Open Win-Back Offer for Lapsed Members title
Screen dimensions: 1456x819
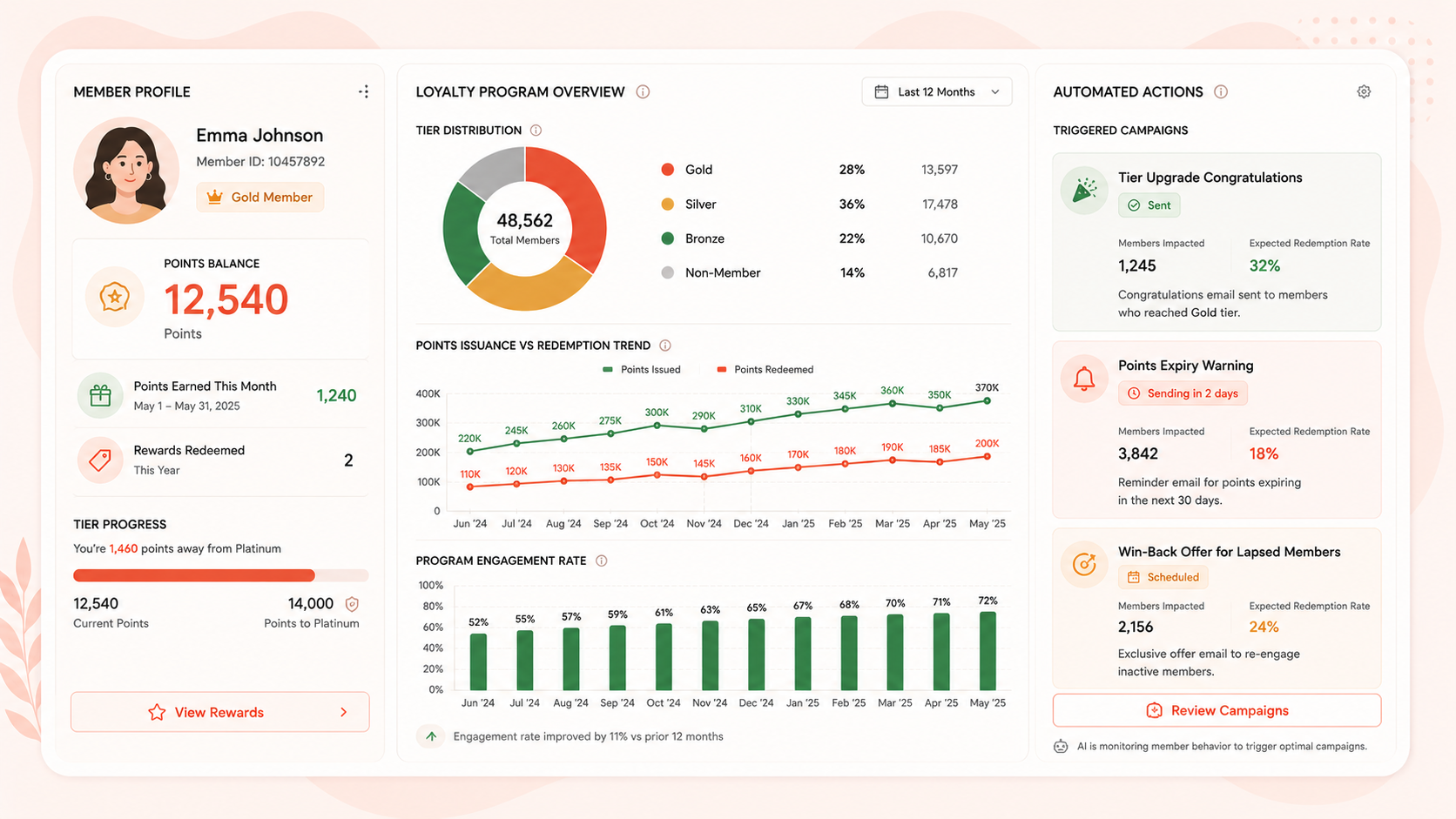[1229, 552]
